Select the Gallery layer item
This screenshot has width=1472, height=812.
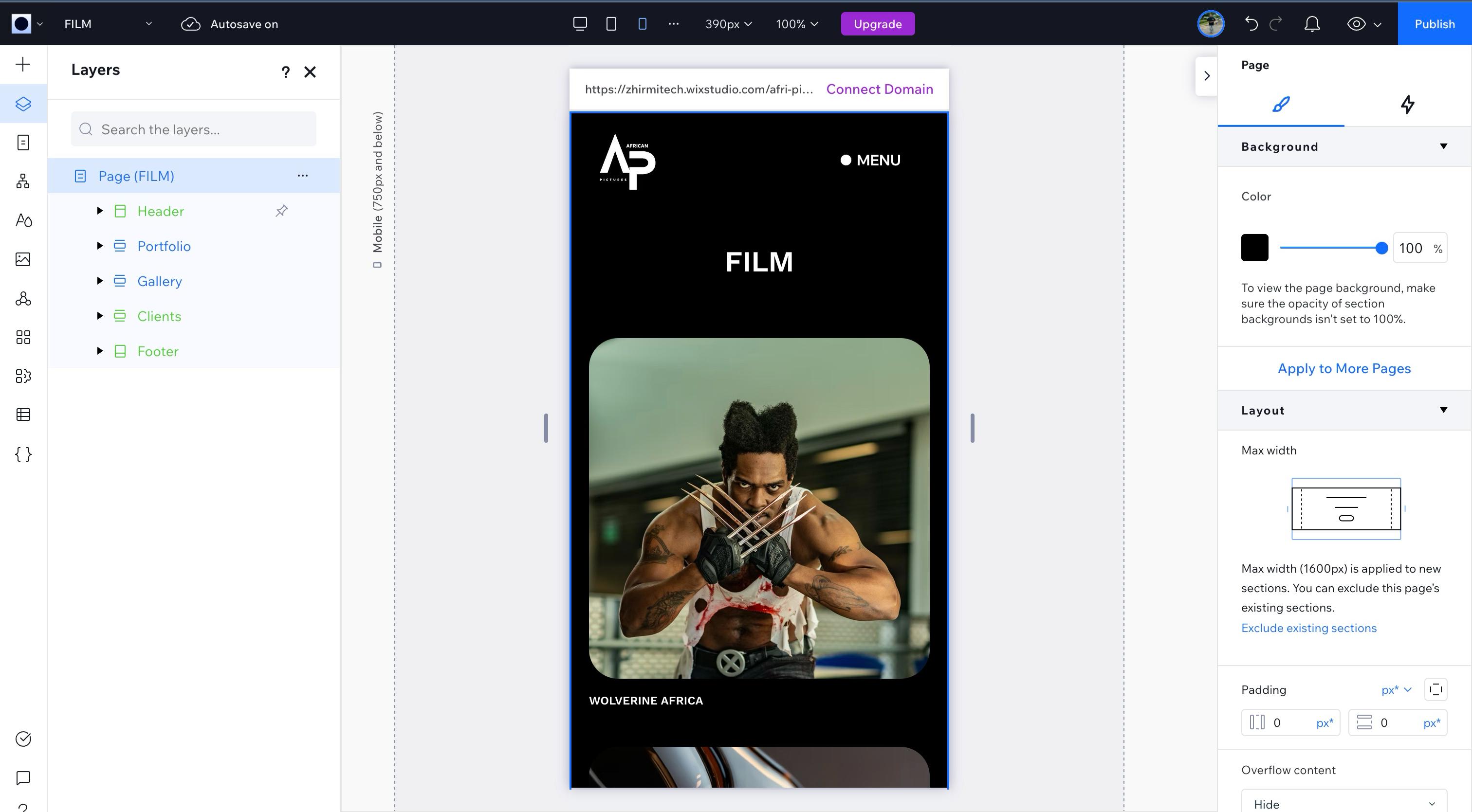coord(160,282)
